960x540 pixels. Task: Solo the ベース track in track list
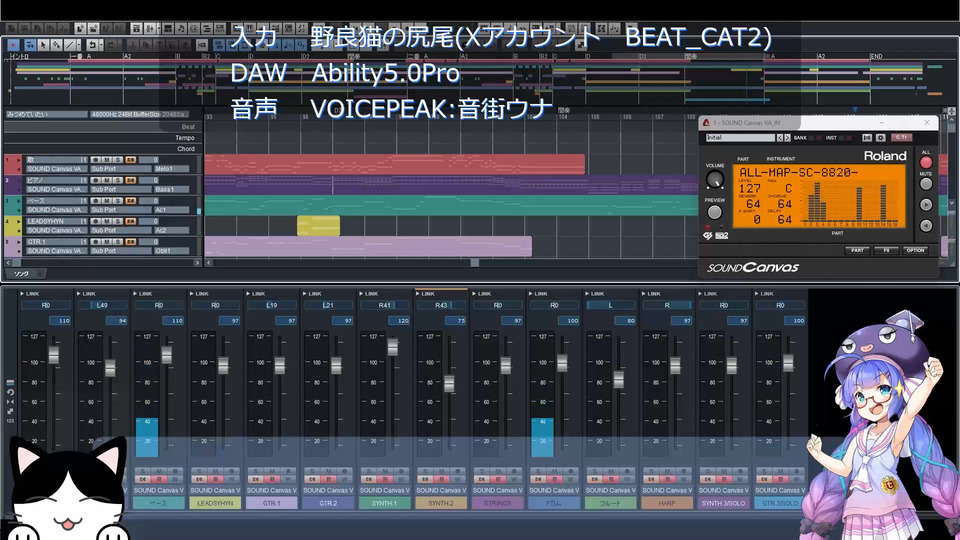pos(118,201)
